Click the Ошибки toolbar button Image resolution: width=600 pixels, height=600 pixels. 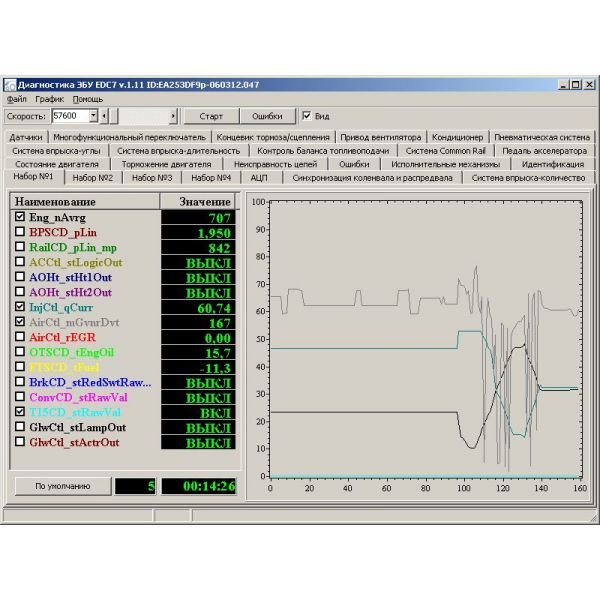click(266, 116)
